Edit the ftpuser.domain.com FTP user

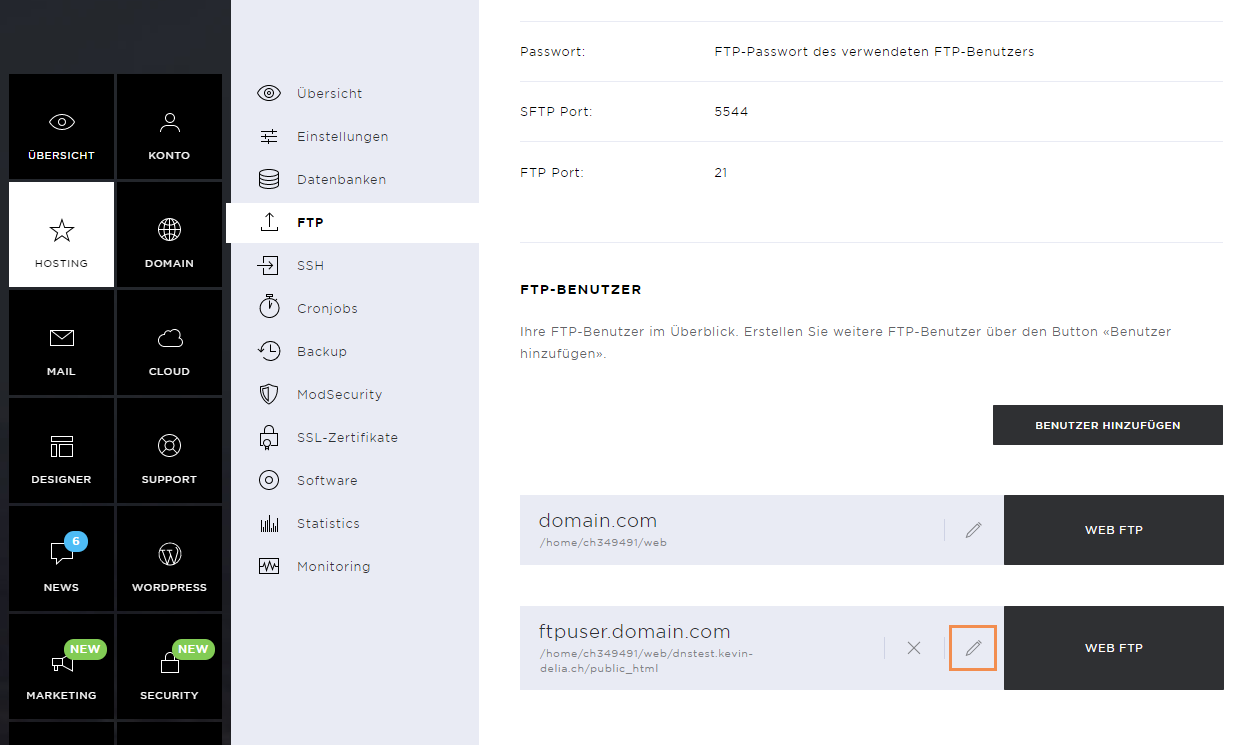tap(973, 648)
